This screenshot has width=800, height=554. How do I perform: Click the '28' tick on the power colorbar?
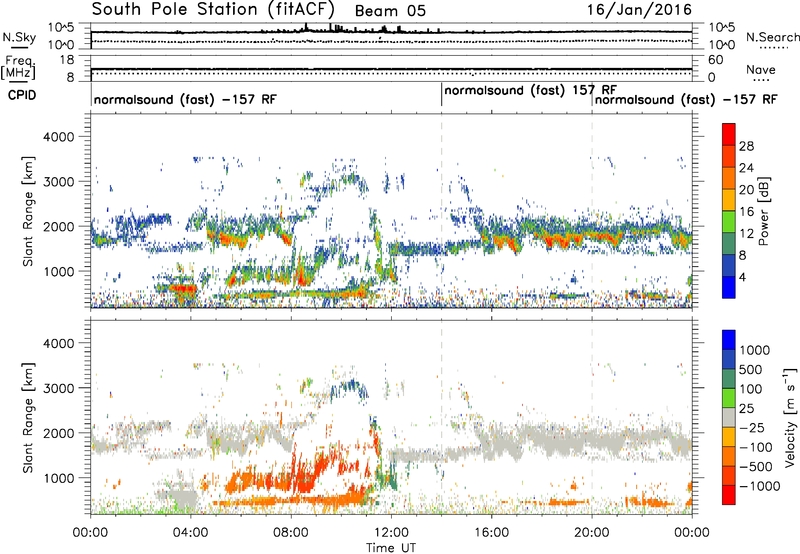(x=746, y=146)
